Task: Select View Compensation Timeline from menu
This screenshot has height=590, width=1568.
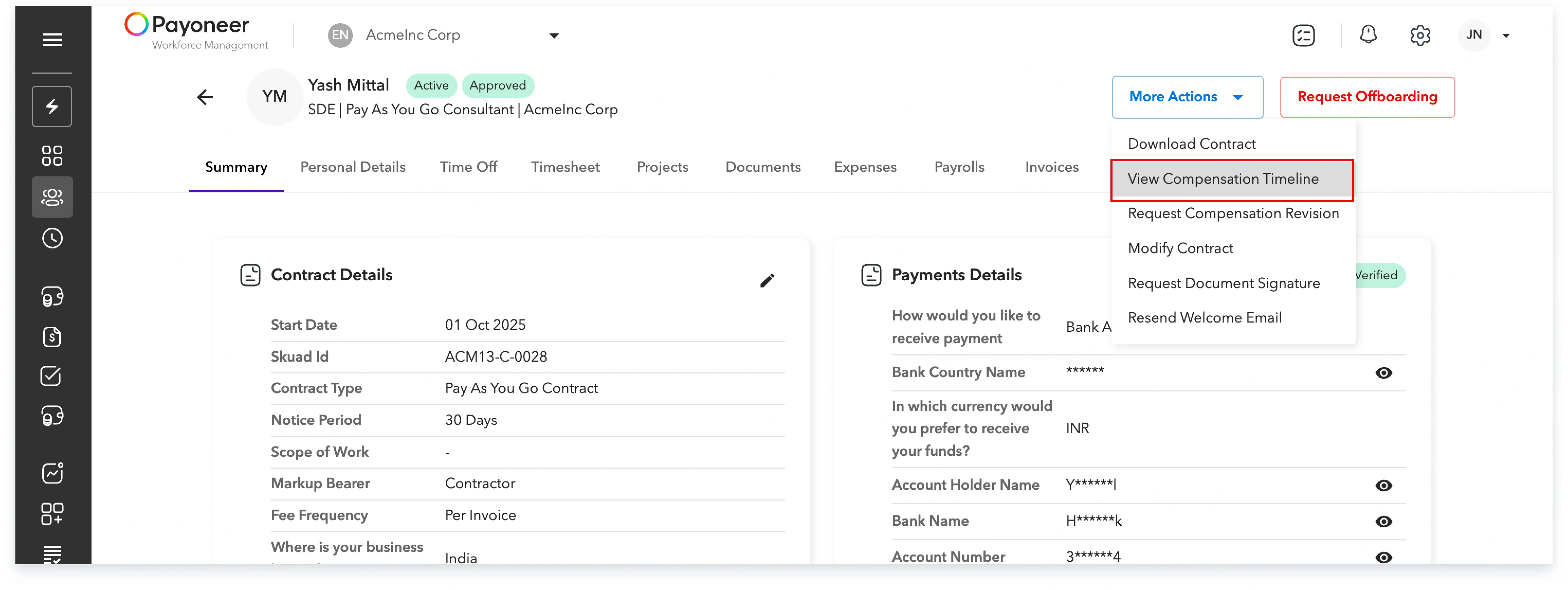Action: click(1224, 179)
